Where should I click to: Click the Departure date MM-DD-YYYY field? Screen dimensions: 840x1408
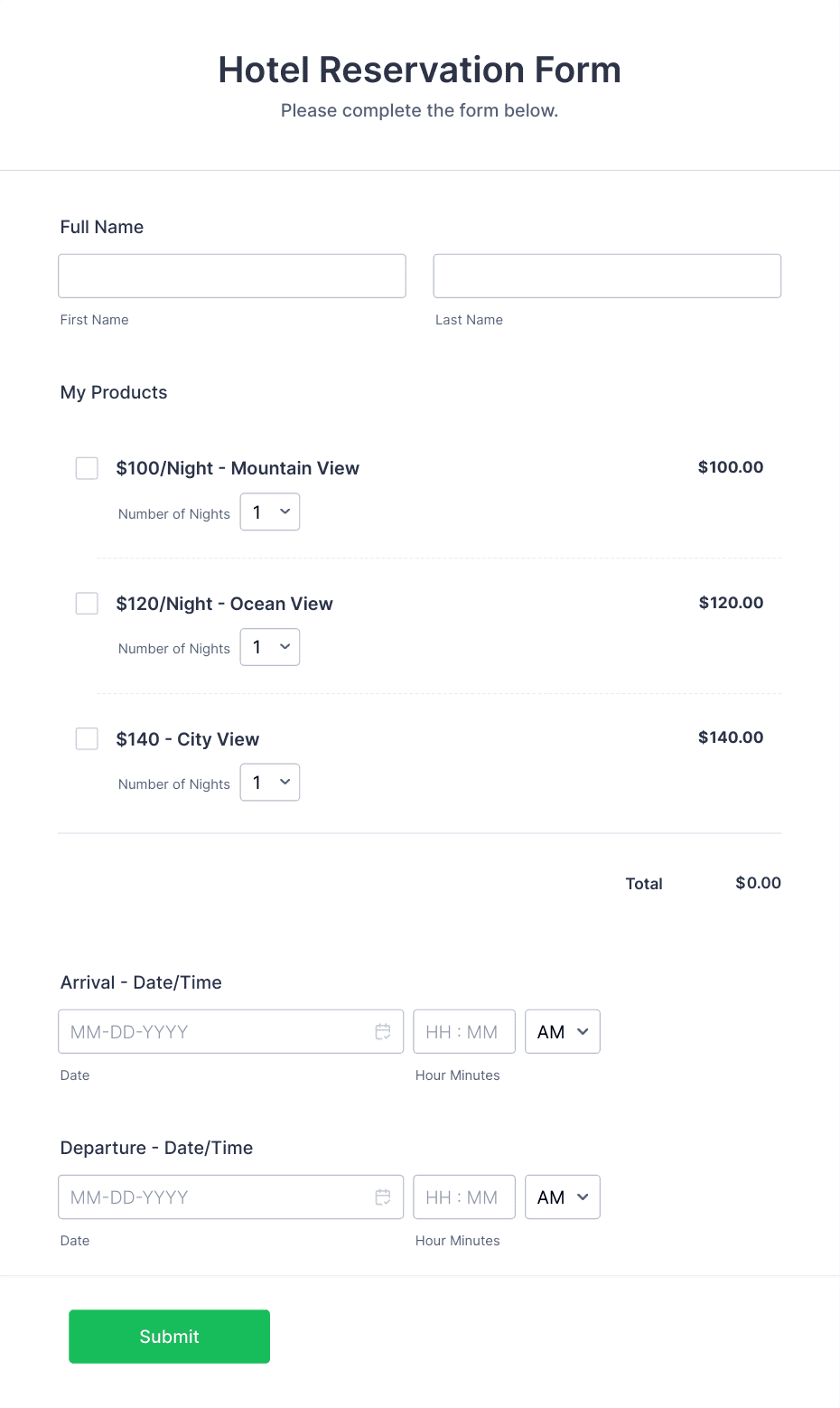(208, 1197)
